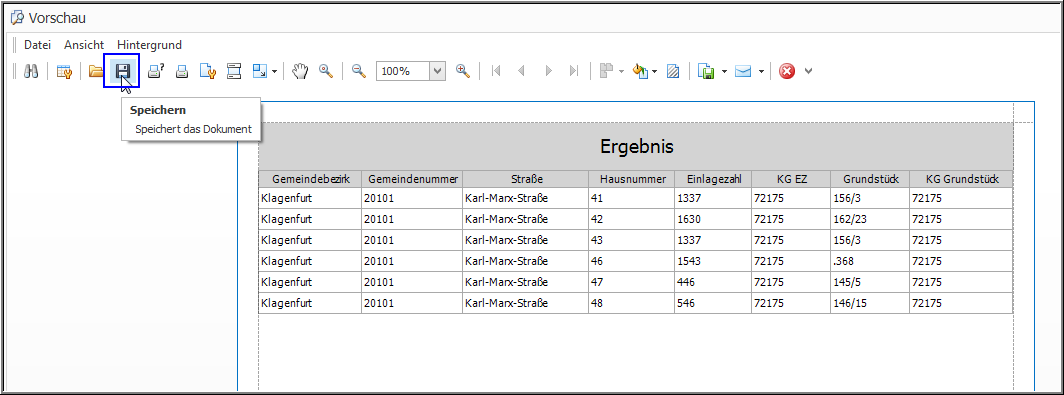Click the binoculars search icon

(31, 71)
